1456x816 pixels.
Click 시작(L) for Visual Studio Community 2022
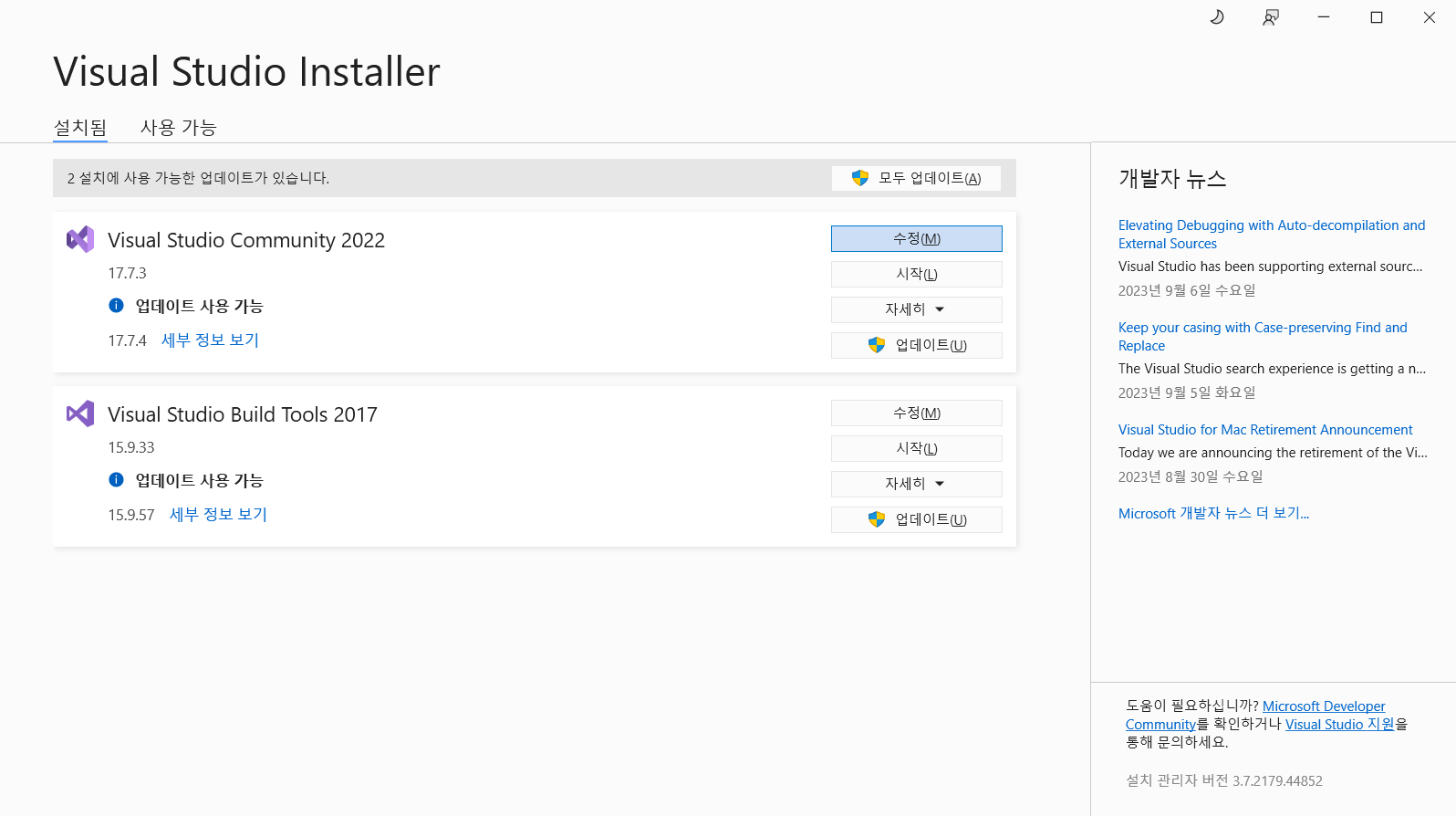point(916,274)
